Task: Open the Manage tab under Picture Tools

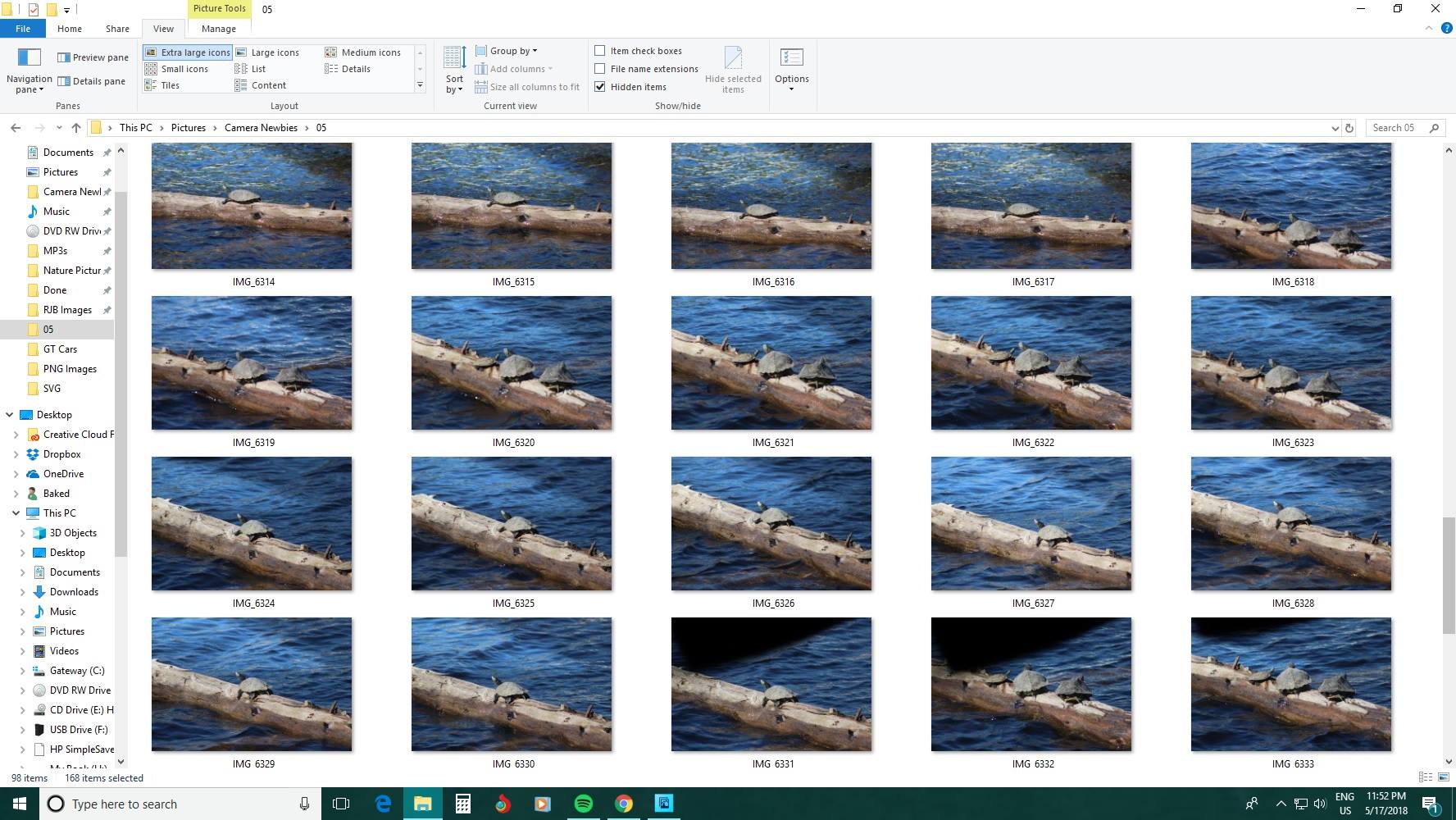Action: pos(219,29)
